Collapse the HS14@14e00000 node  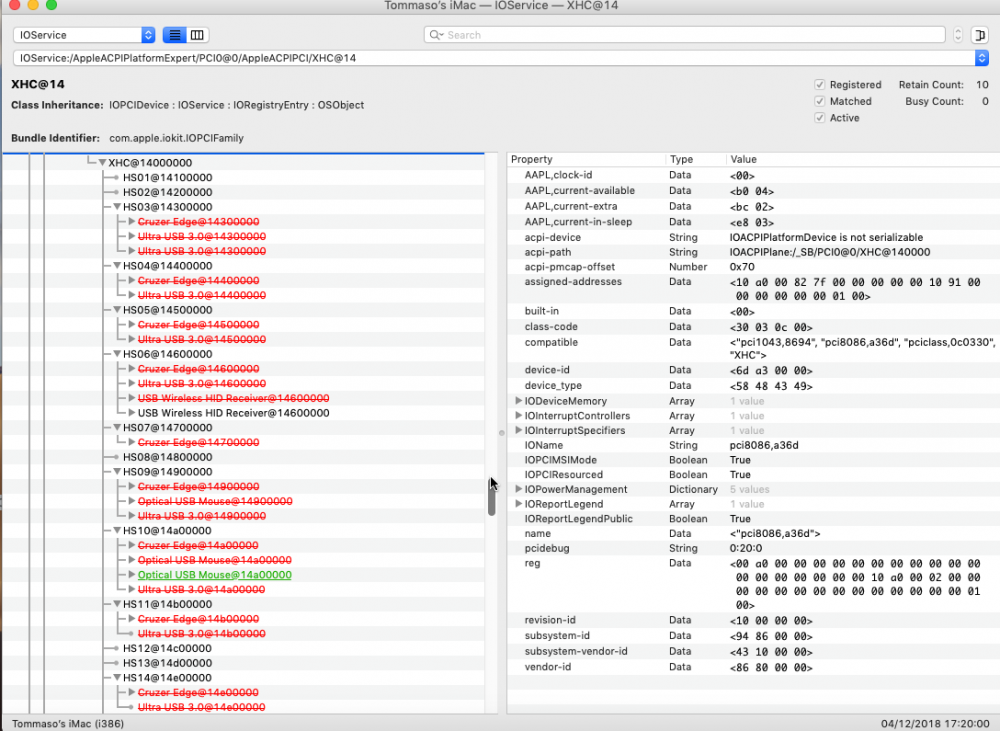117,677
